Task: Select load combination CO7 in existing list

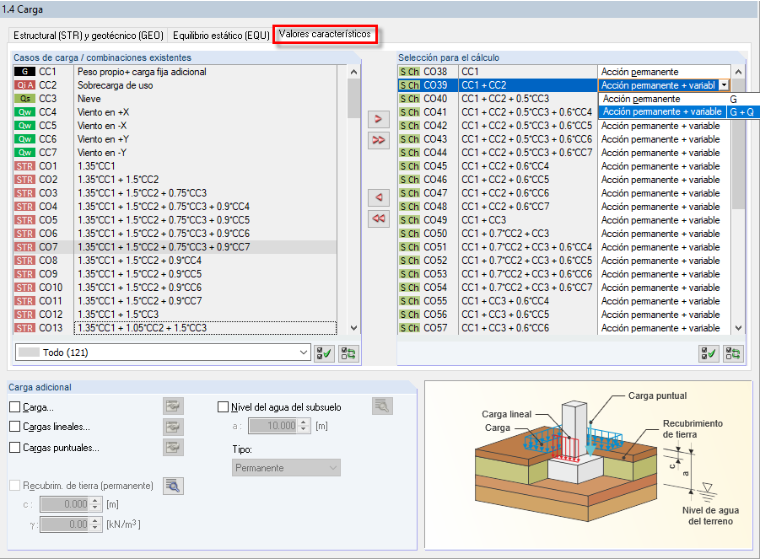Action: pos(174,247)
